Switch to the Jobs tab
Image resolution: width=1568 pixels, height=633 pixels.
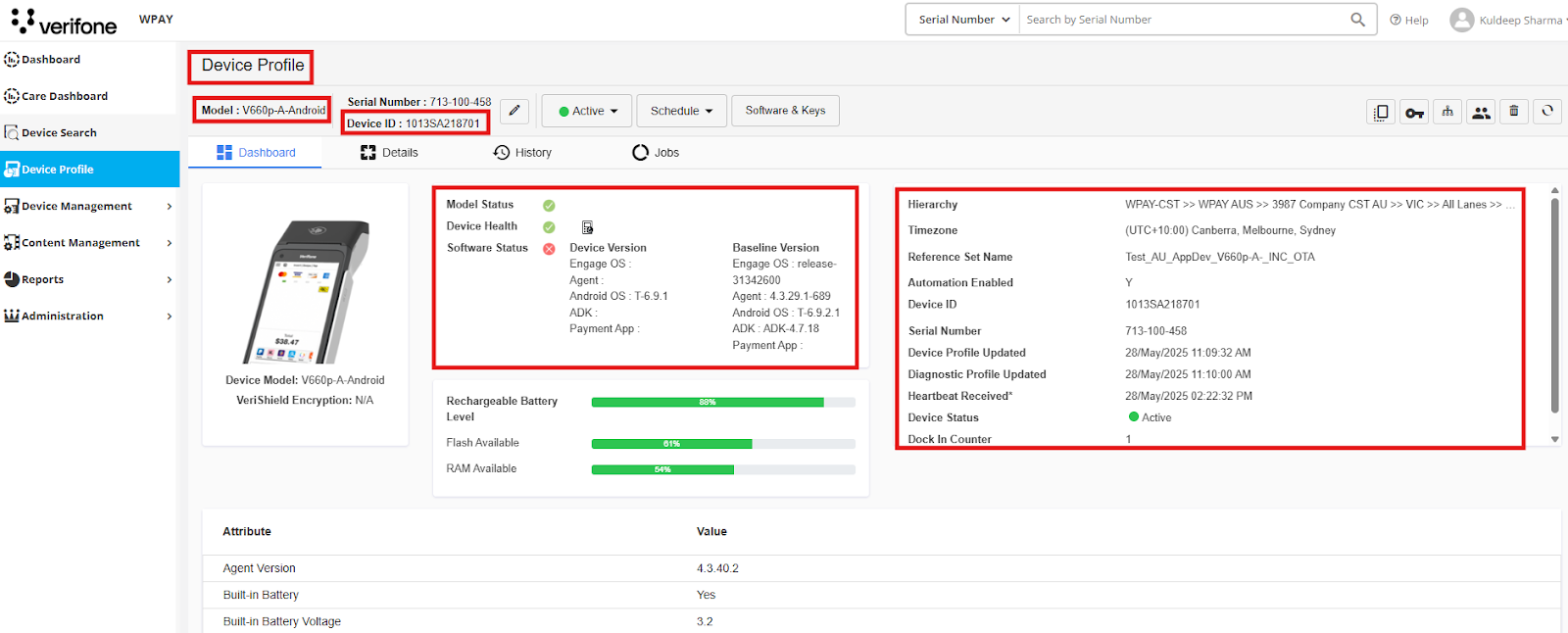click(x=656, y=153)
